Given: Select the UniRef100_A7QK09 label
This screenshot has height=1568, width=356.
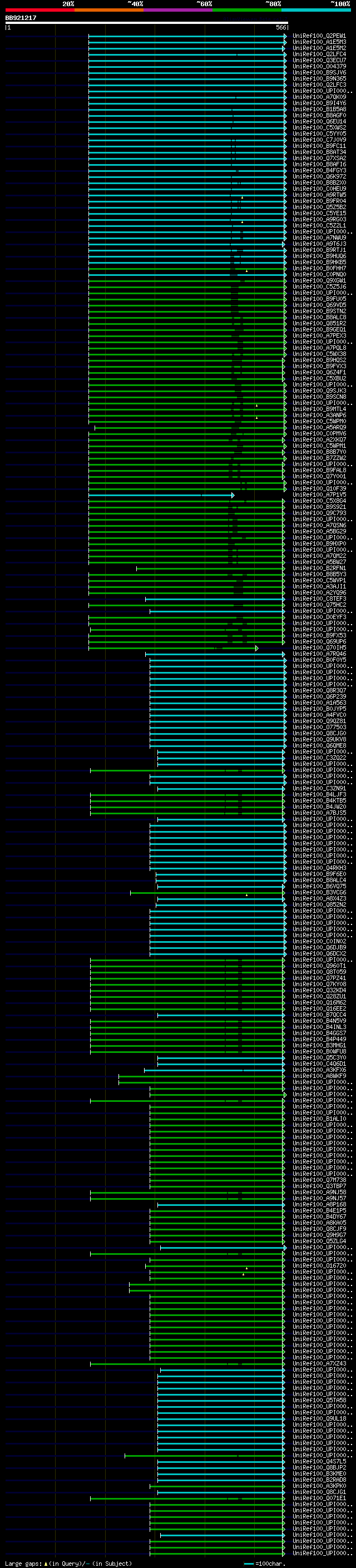Looking at the screenshot, I should pos(319,97).
